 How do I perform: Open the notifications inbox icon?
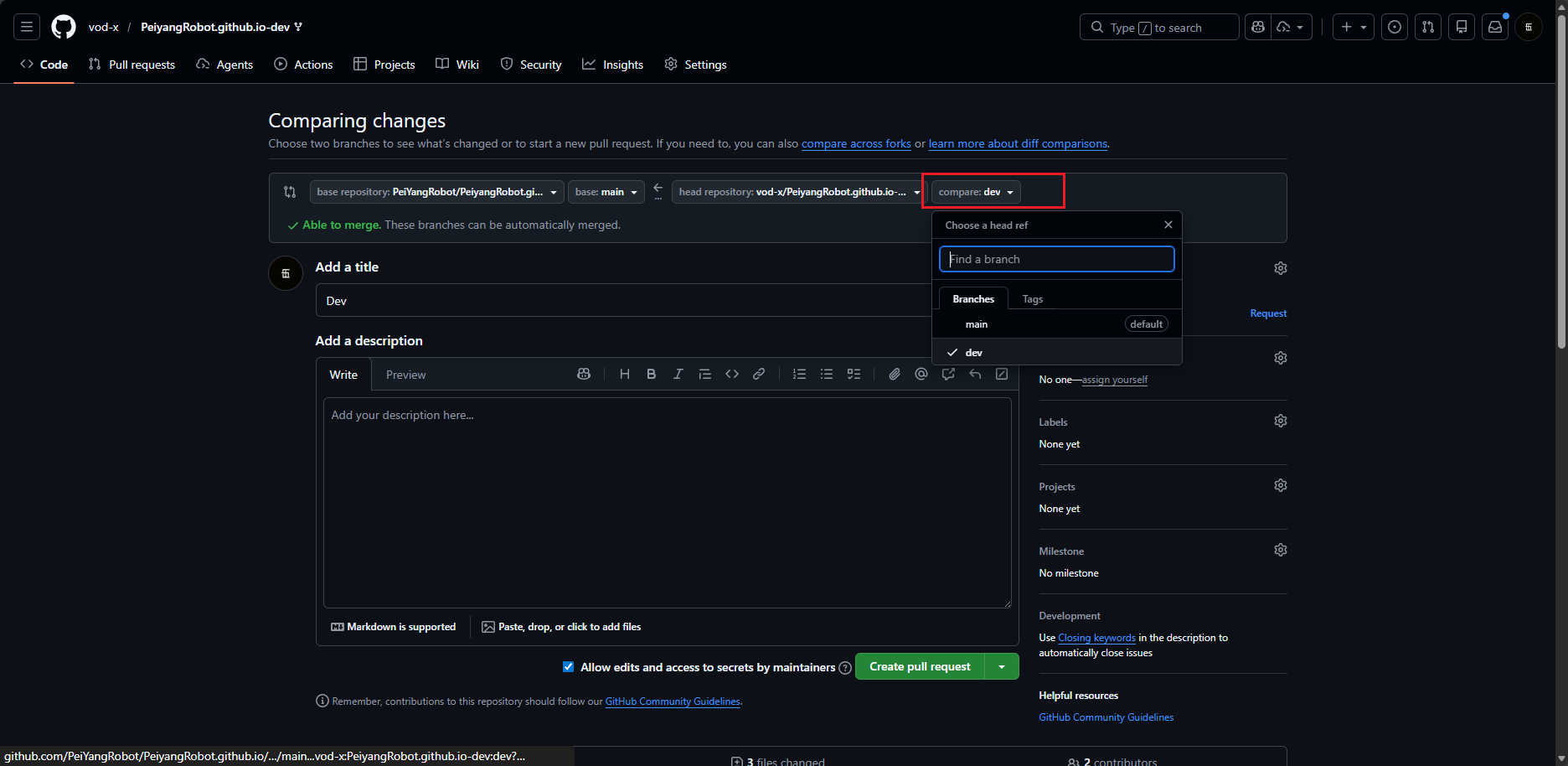pos(1495,27)
